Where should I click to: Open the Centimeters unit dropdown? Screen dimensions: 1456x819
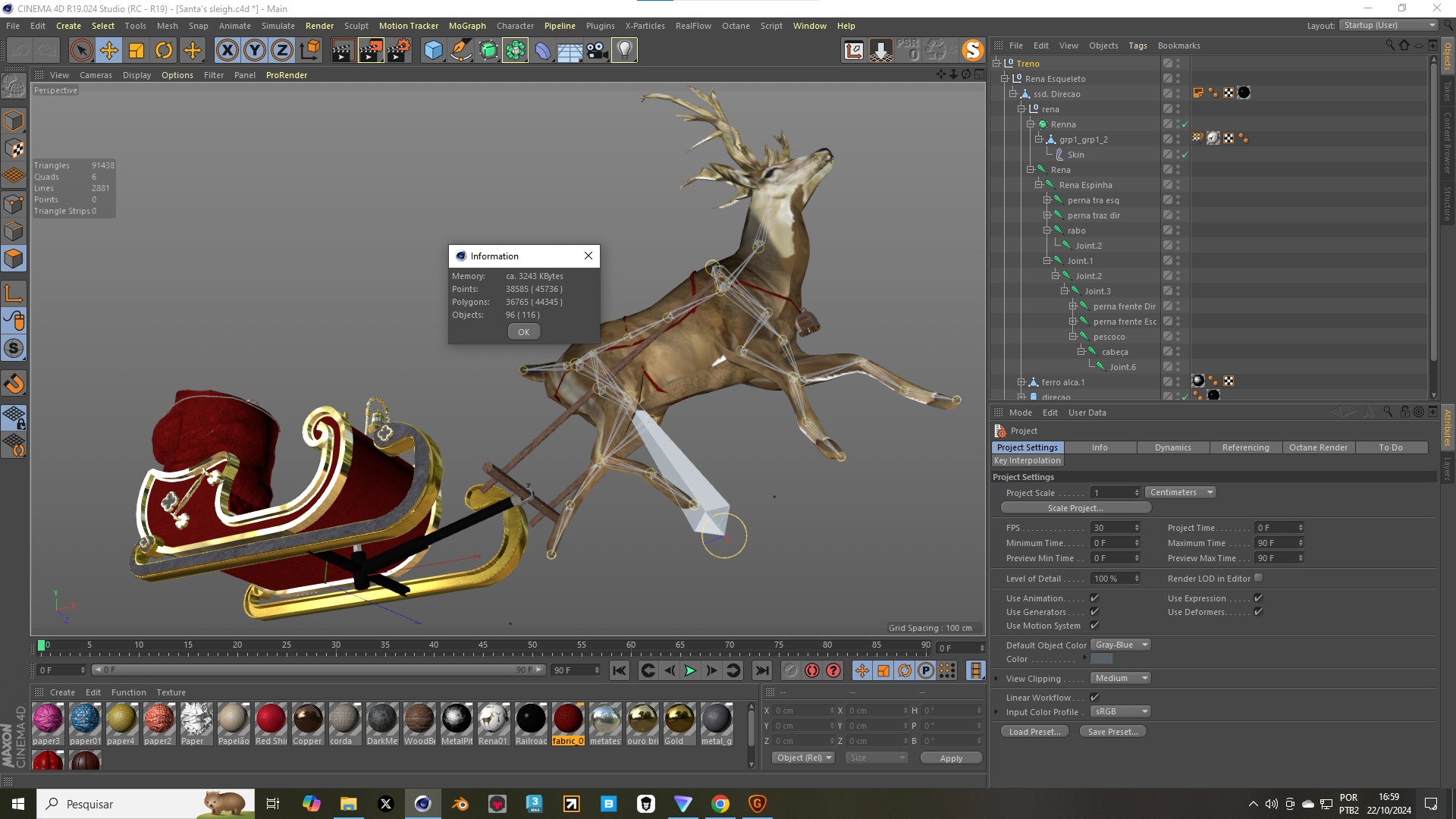tap(1181, 493)
